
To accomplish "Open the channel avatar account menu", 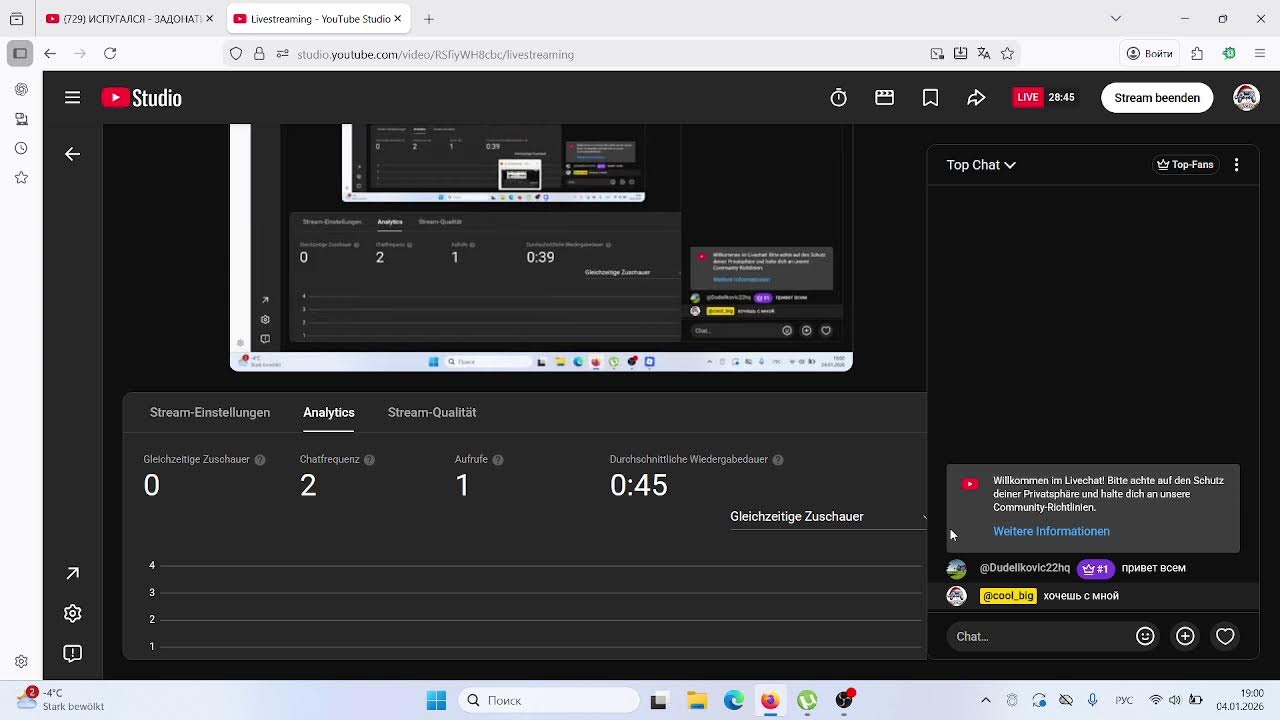I will (x=1246, y=97).
